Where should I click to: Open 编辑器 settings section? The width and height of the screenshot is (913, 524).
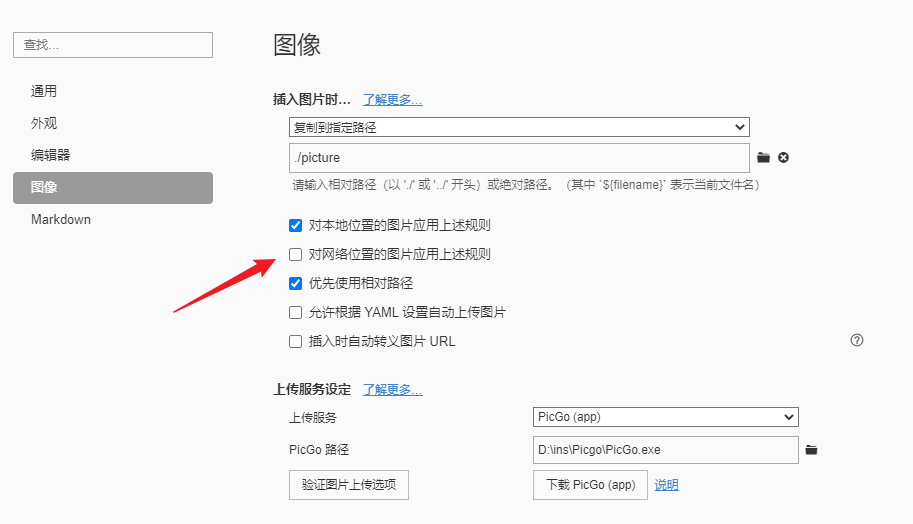(113, 155)
